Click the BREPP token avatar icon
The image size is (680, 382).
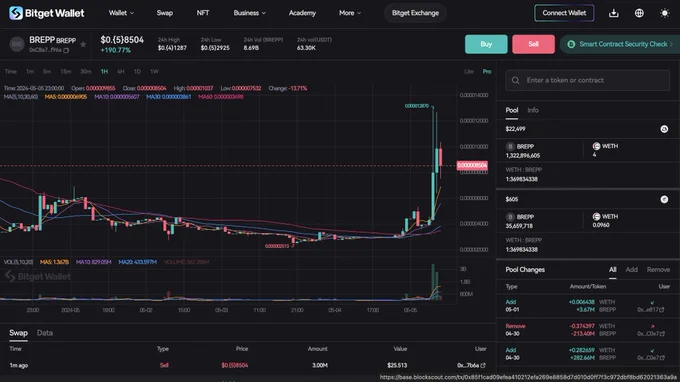pyautogui.click(x=17, y=44)
